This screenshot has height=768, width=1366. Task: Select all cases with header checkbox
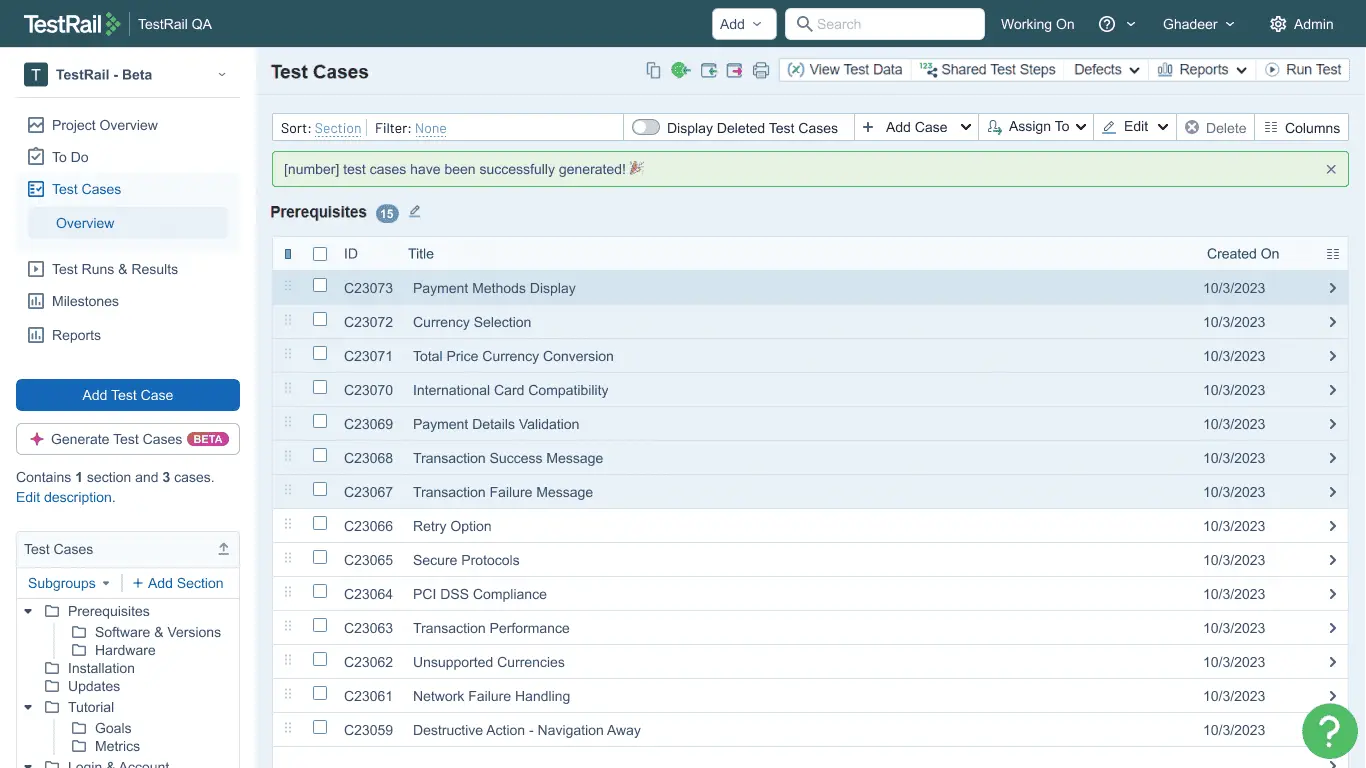pos(320,254)
